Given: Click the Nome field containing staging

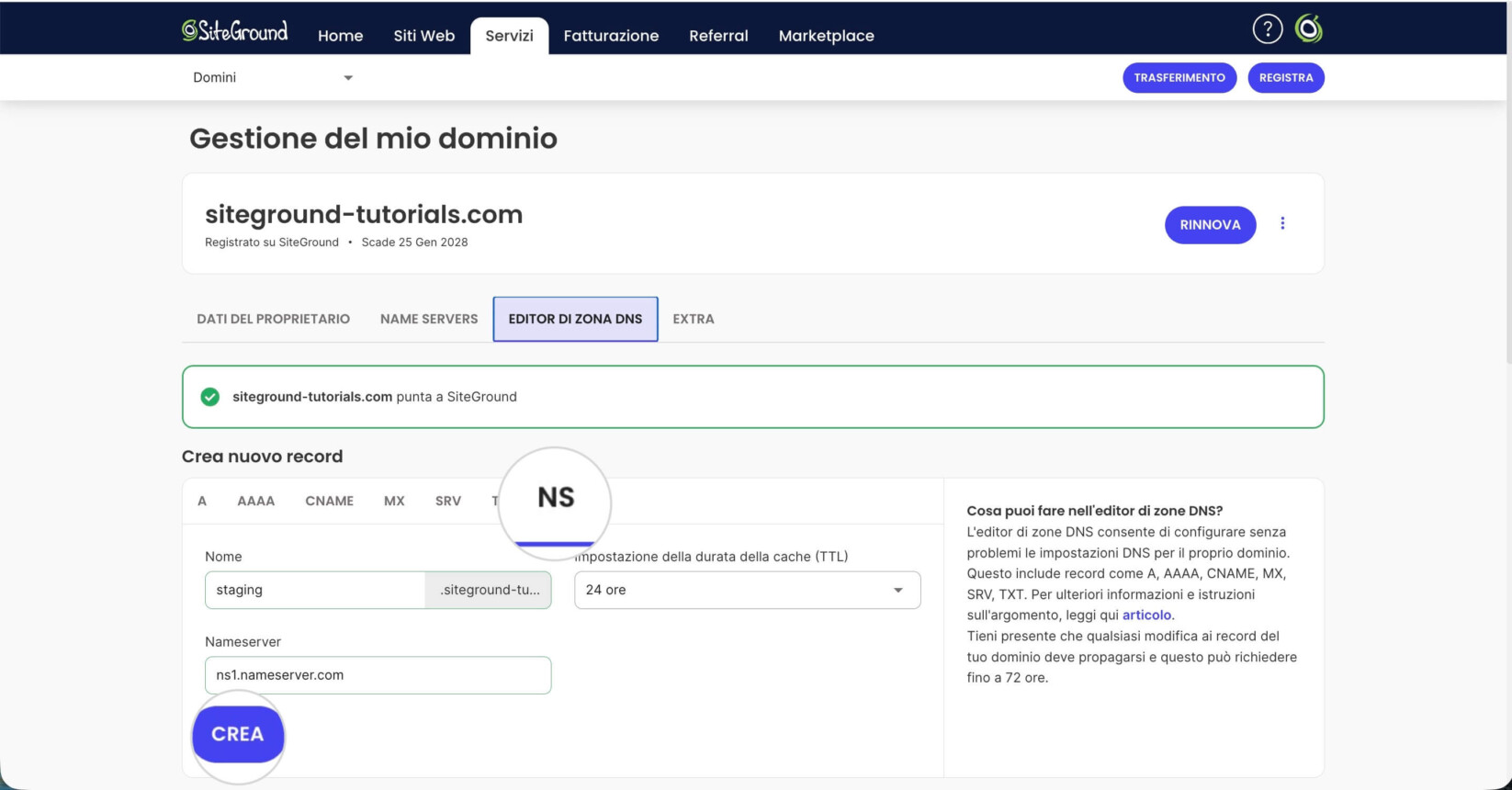Looking at the screenshot, I should pyautogui.click(x=314, y=590).
